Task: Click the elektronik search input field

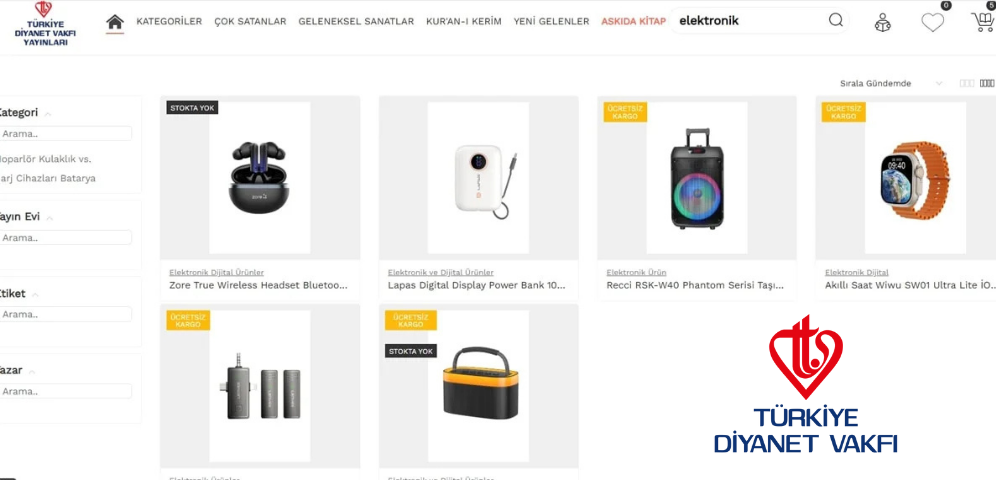Action: pyautogui.click(x=750, y=20)
